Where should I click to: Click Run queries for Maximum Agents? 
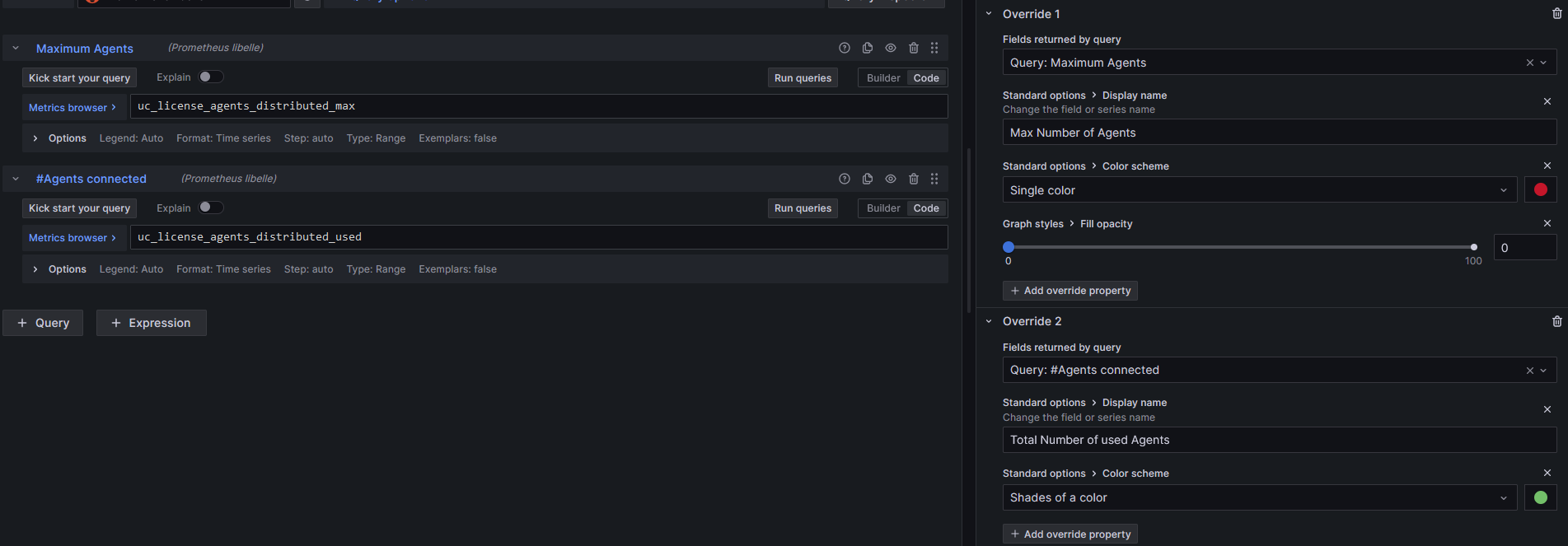(803, 78)
